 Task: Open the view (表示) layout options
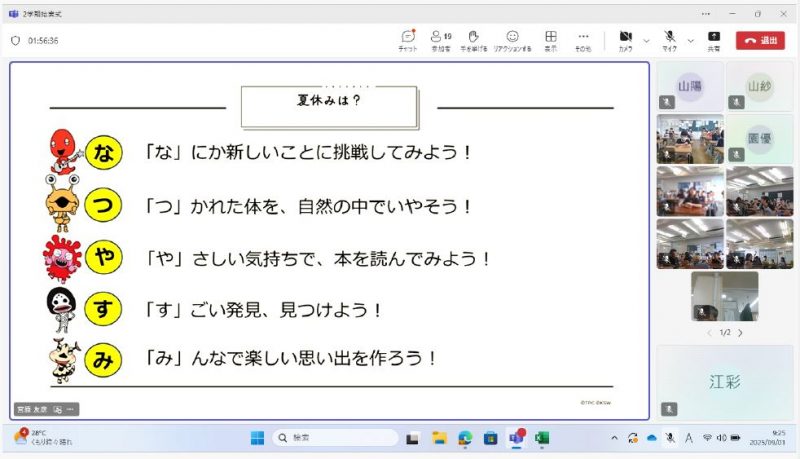[550, 39]
